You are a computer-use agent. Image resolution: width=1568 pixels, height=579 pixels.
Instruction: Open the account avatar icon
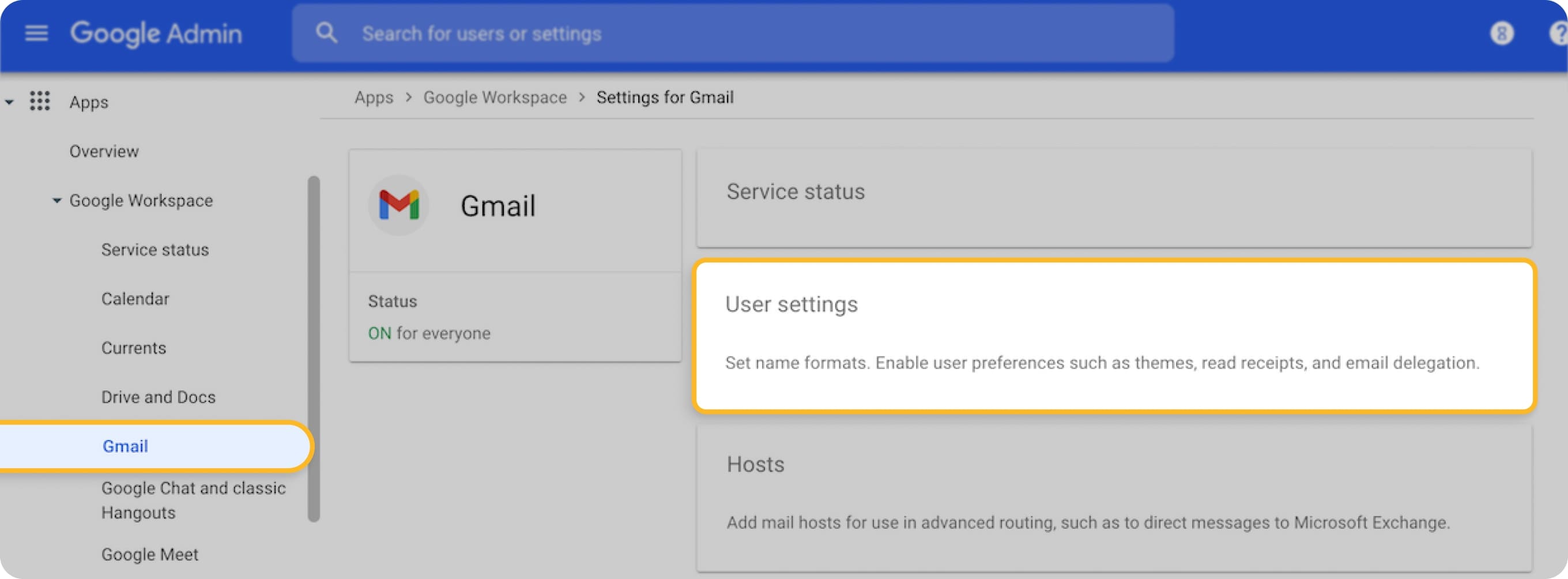[1501, 33]
